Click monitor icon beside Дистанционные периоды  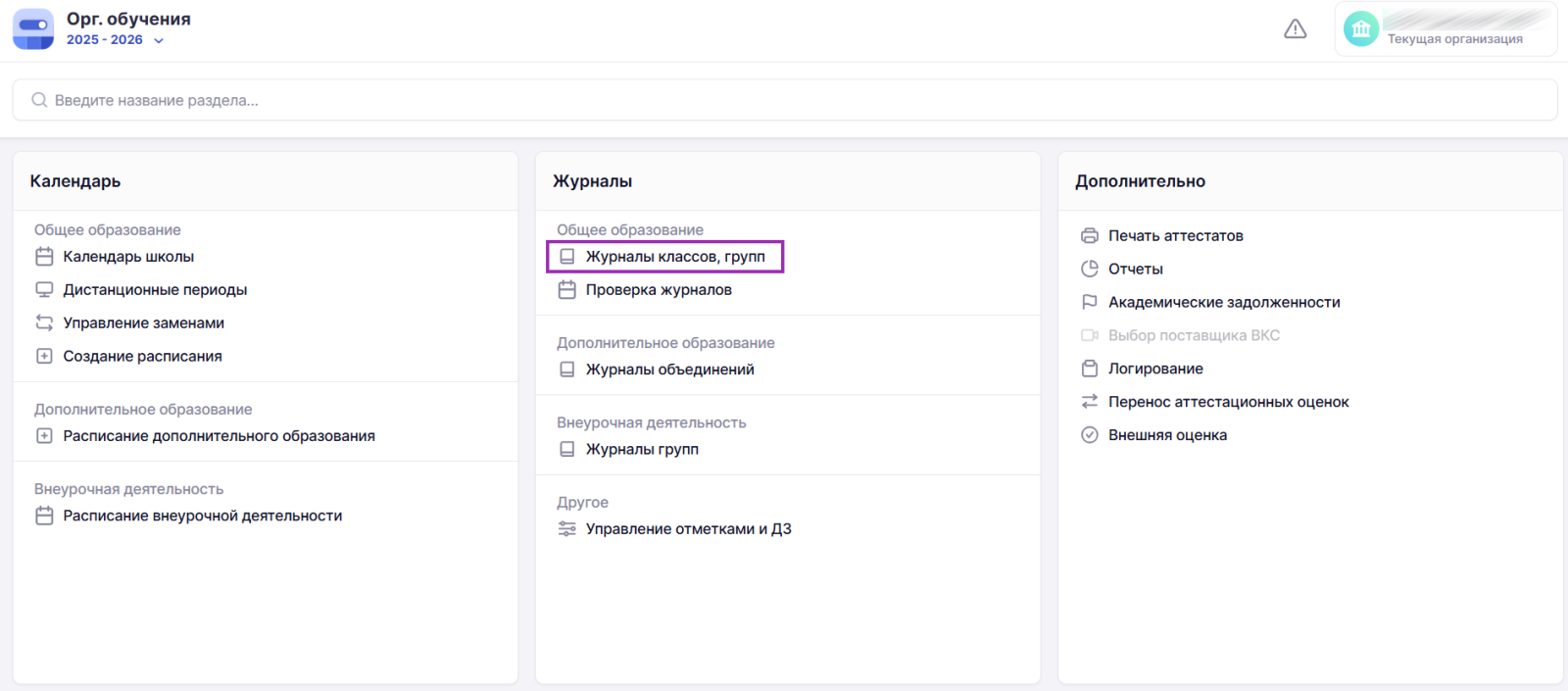(x=44, y=290)
